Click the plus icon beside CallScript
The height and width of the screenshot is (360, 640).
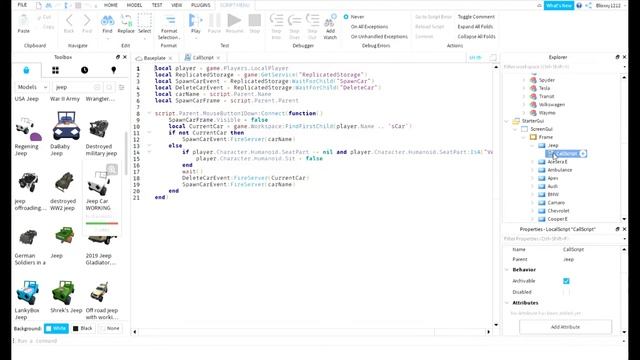(583, 153)
